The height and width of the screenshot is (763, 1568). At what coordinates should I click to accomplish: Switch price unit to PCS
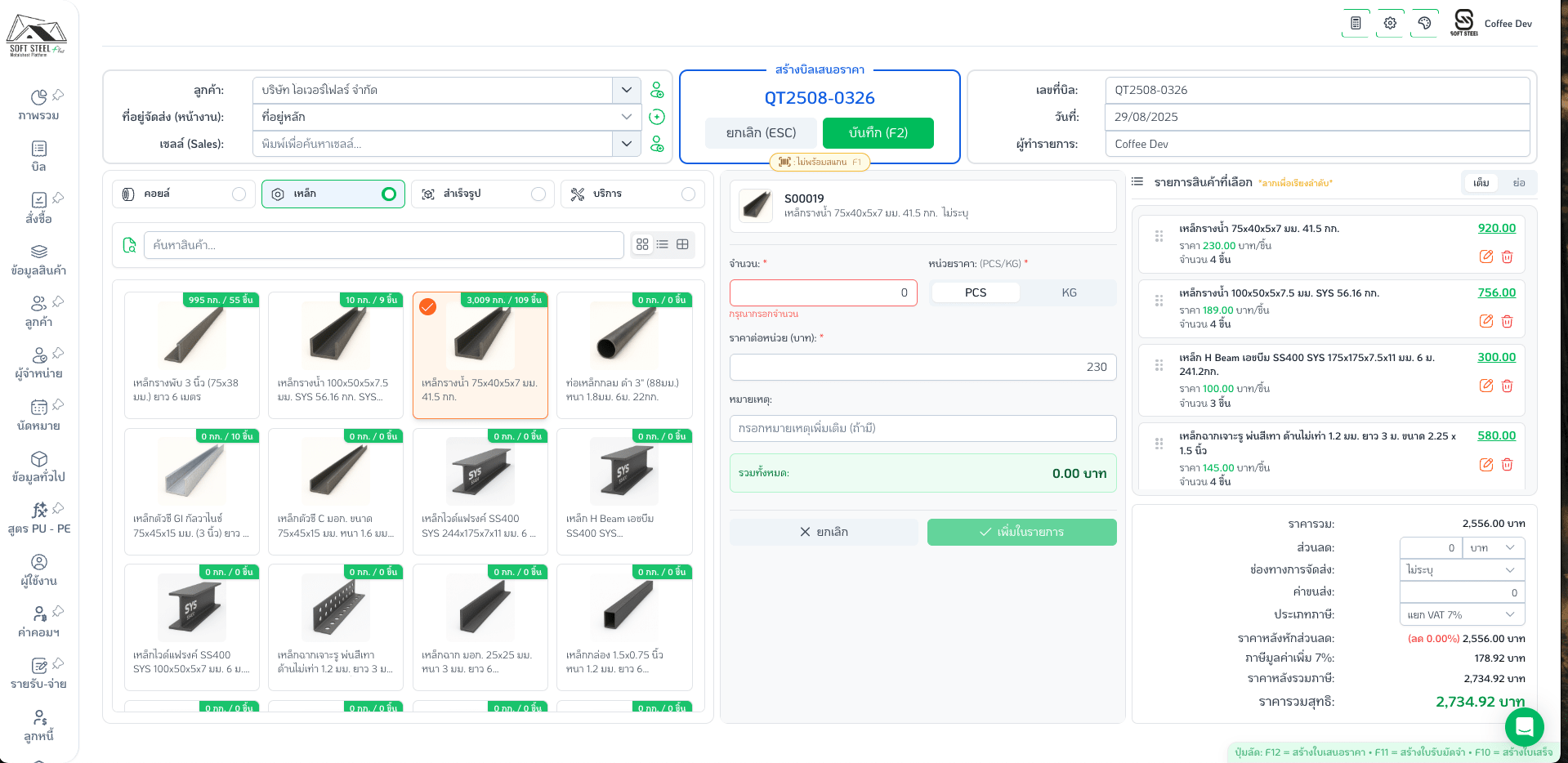(x=976, y=292)
